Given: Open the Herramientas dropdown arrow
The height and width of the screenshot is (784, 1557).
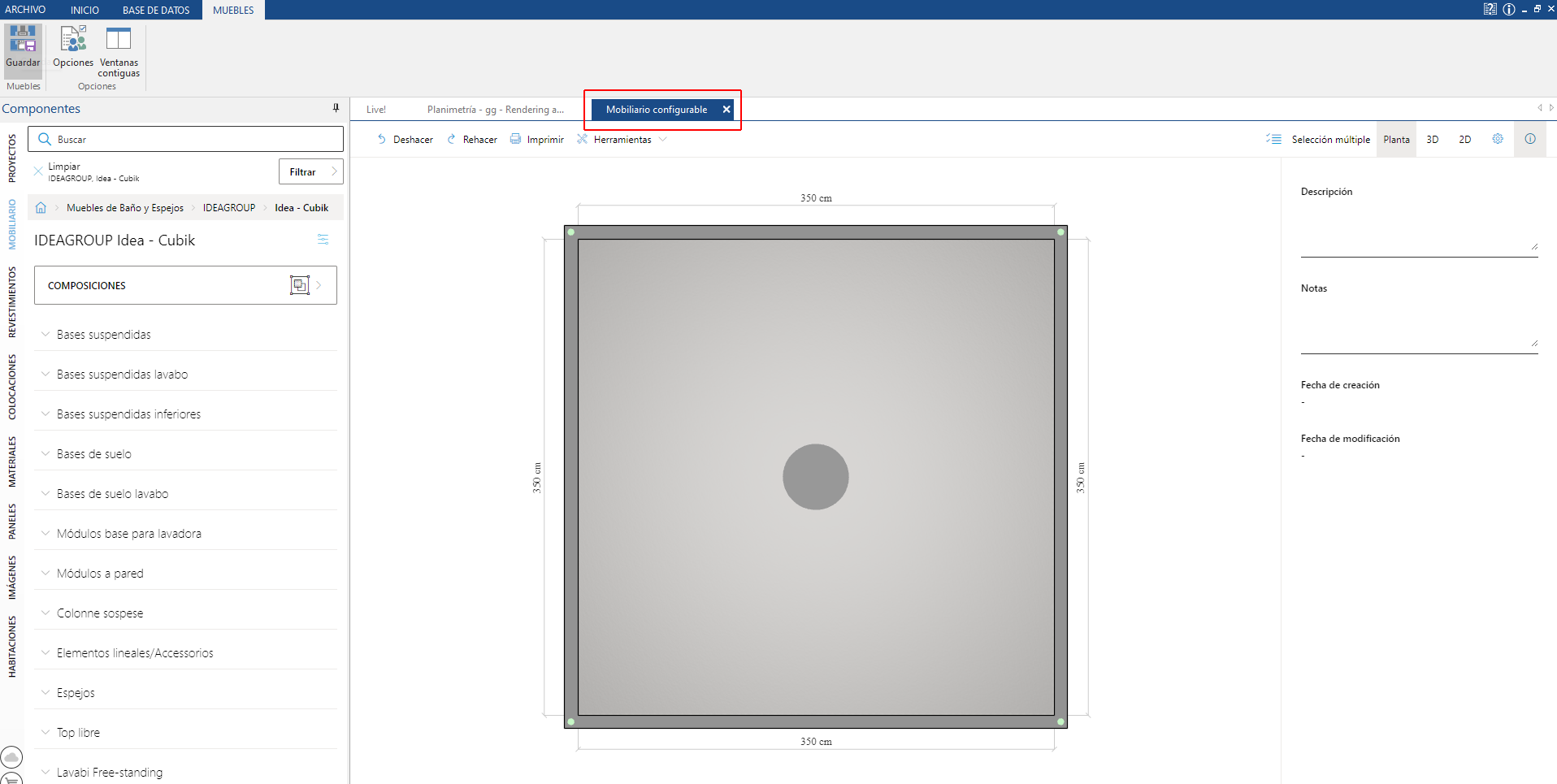Looking at the screenshot, I should (663, 139).
